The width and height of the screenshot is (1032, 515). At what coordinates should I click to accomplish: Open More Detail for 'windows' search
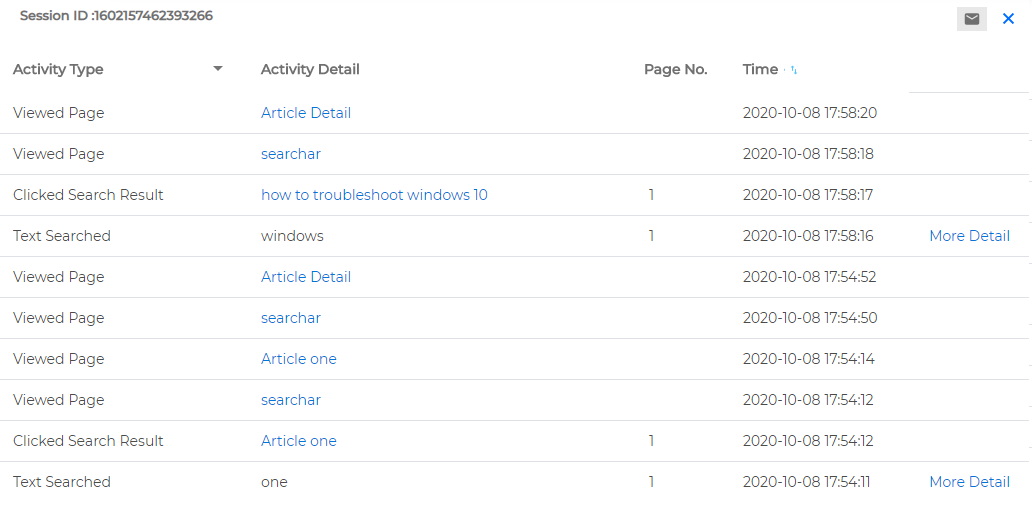coord(969,236)
